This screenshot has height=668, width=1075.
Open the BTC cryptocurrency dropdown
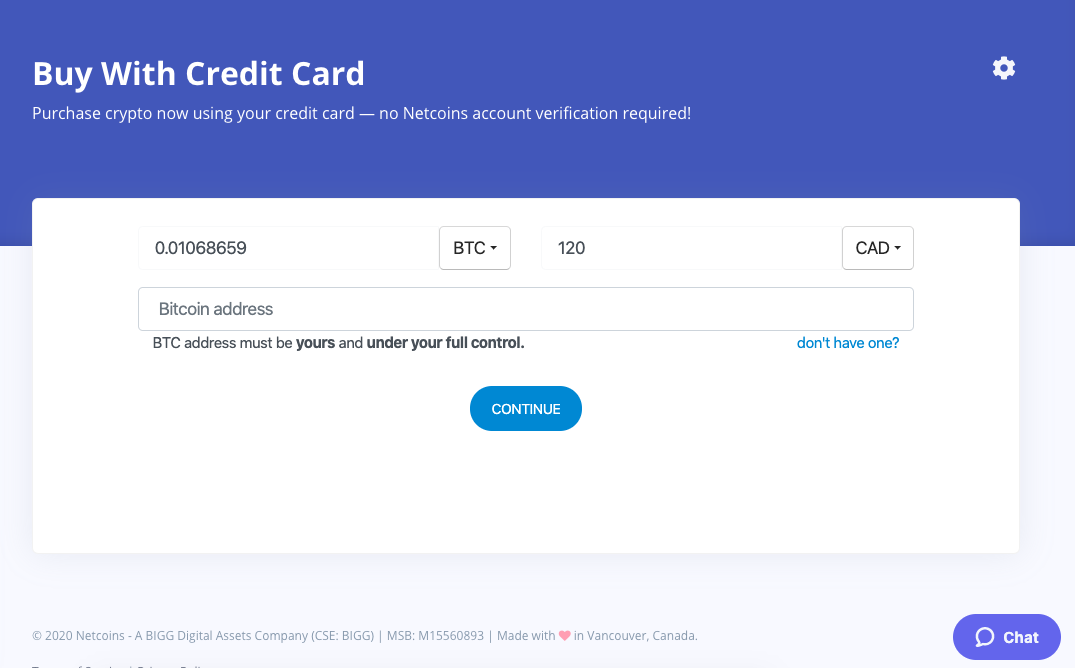474,248
